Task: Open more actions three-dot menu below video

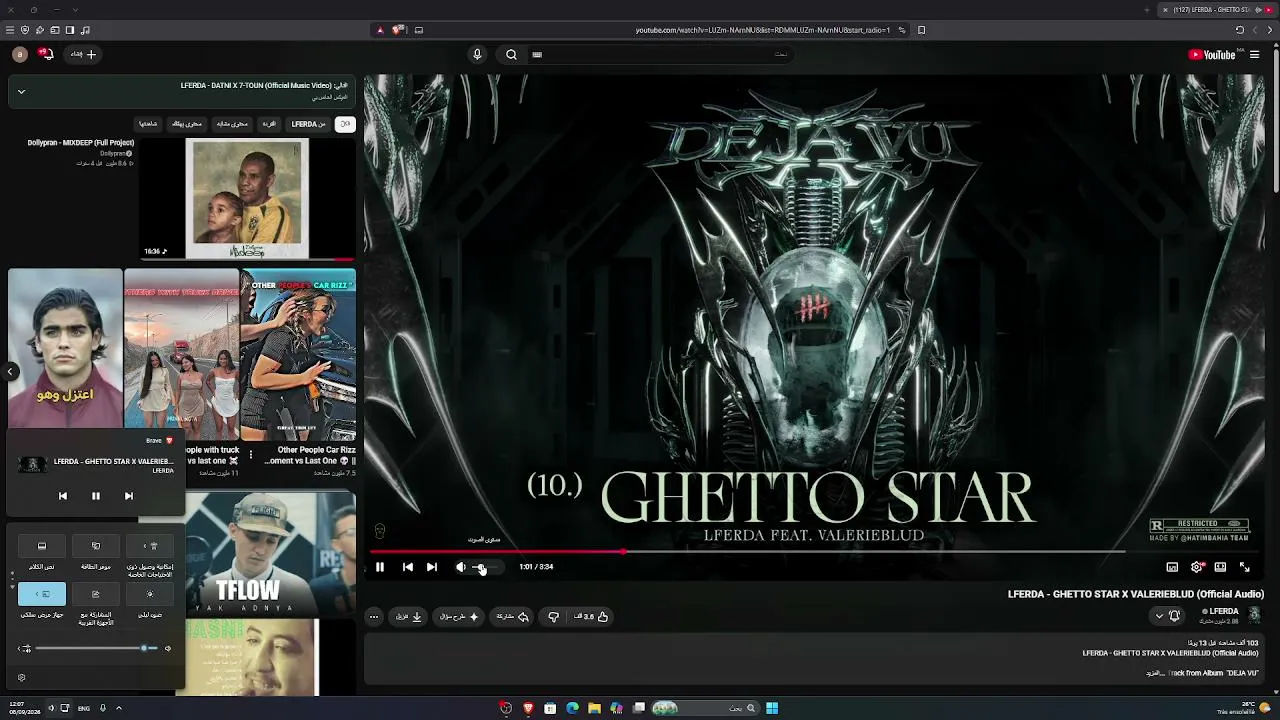Action: point(374,617)
